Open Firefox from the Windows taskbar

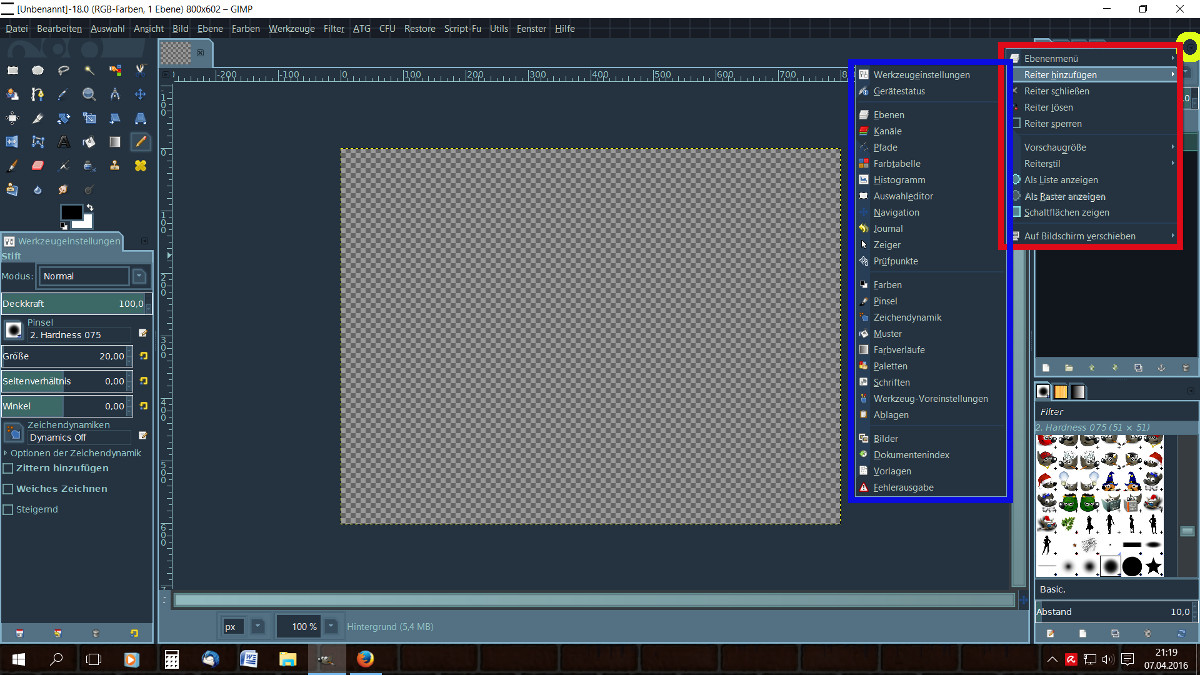point(364,659)
